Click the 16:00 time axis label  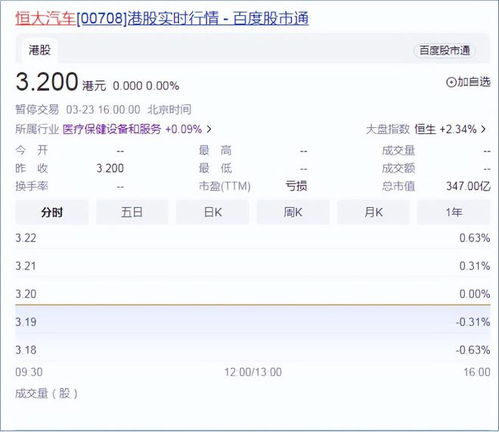coord(477,372)
